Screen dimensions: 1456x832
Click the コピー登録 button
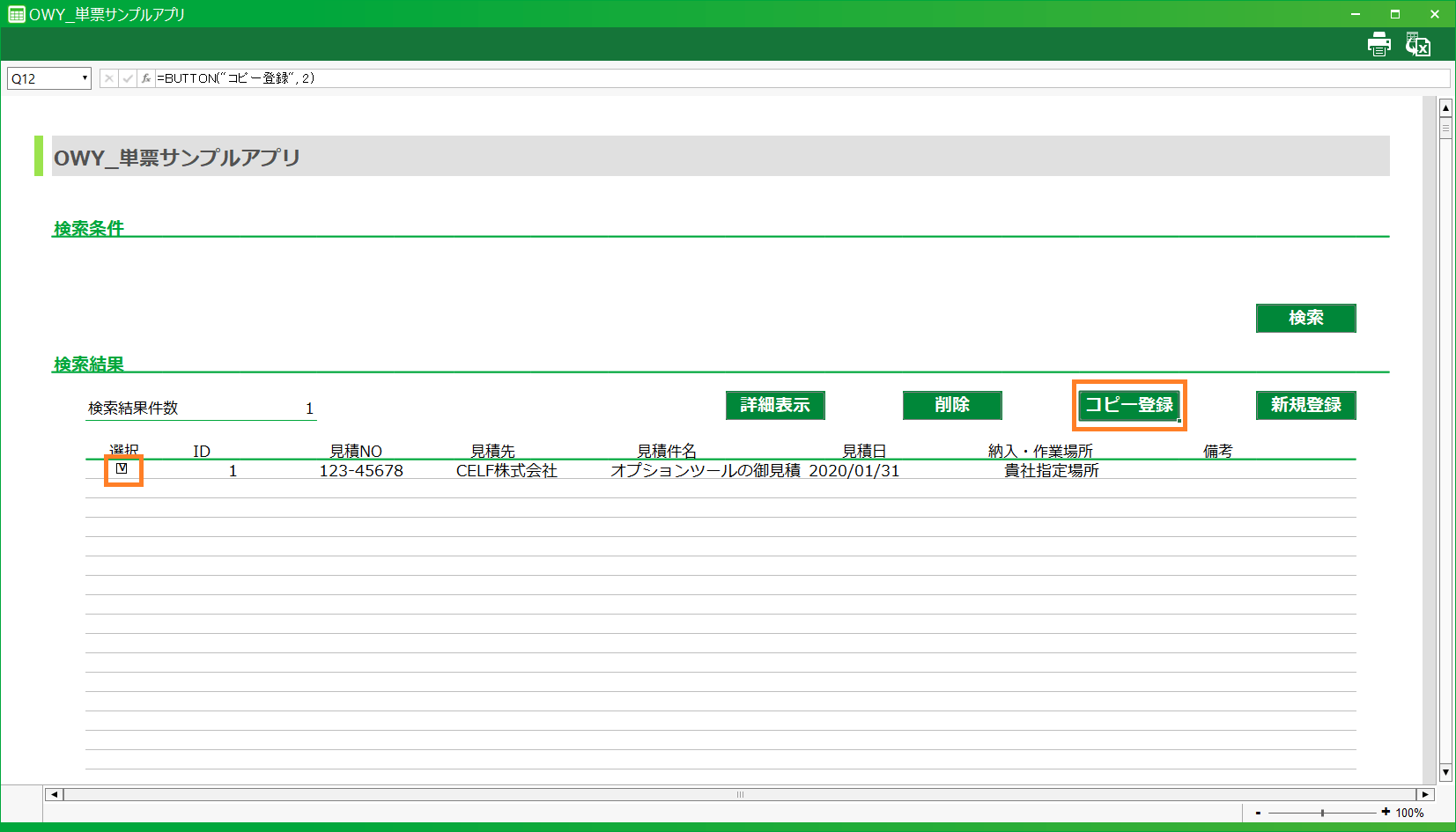pyautogui.click(x=1129, y=405)
